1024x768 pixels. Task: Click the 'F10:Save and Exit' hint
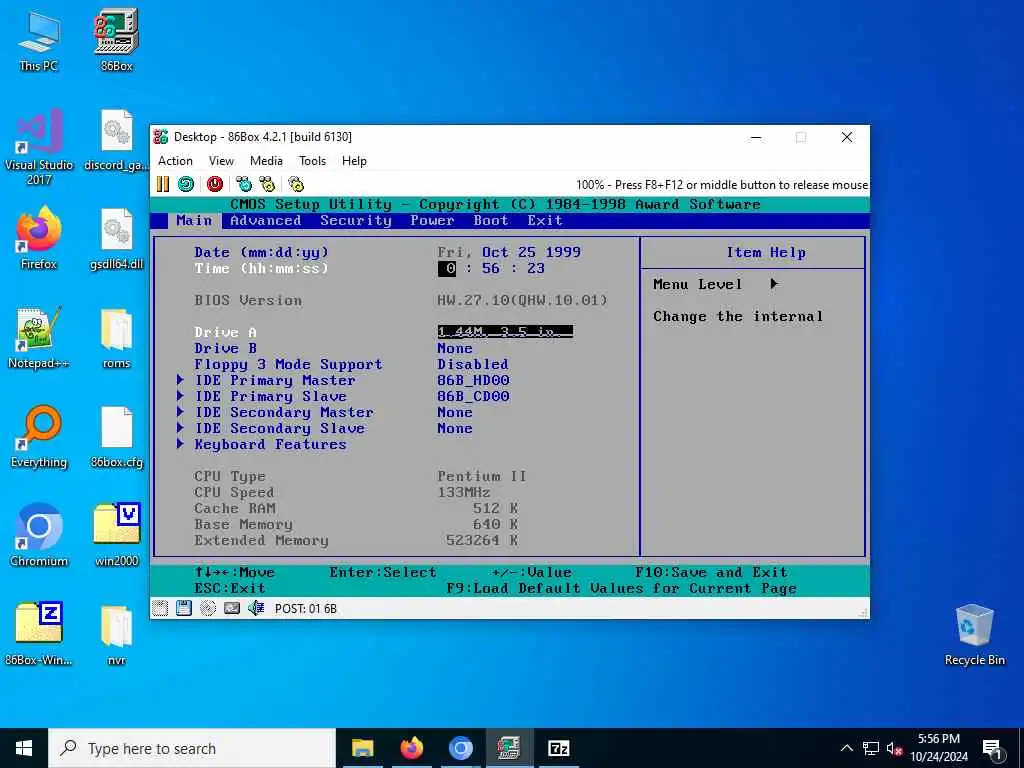(711, 572)
